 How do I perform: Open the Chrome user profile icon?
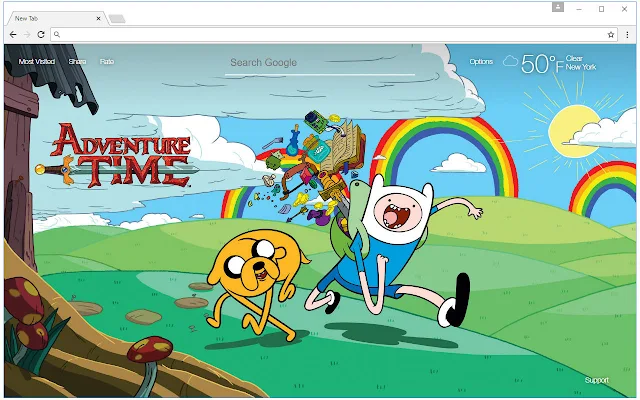coord(558,7)
